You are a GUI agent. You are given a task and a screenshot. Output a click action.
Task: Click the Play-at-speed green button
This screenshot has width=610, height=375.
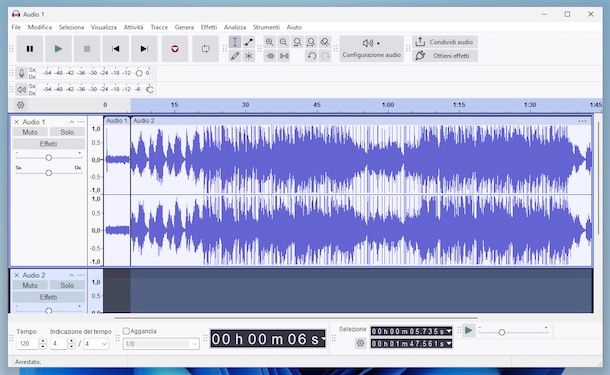click(469, 331)
